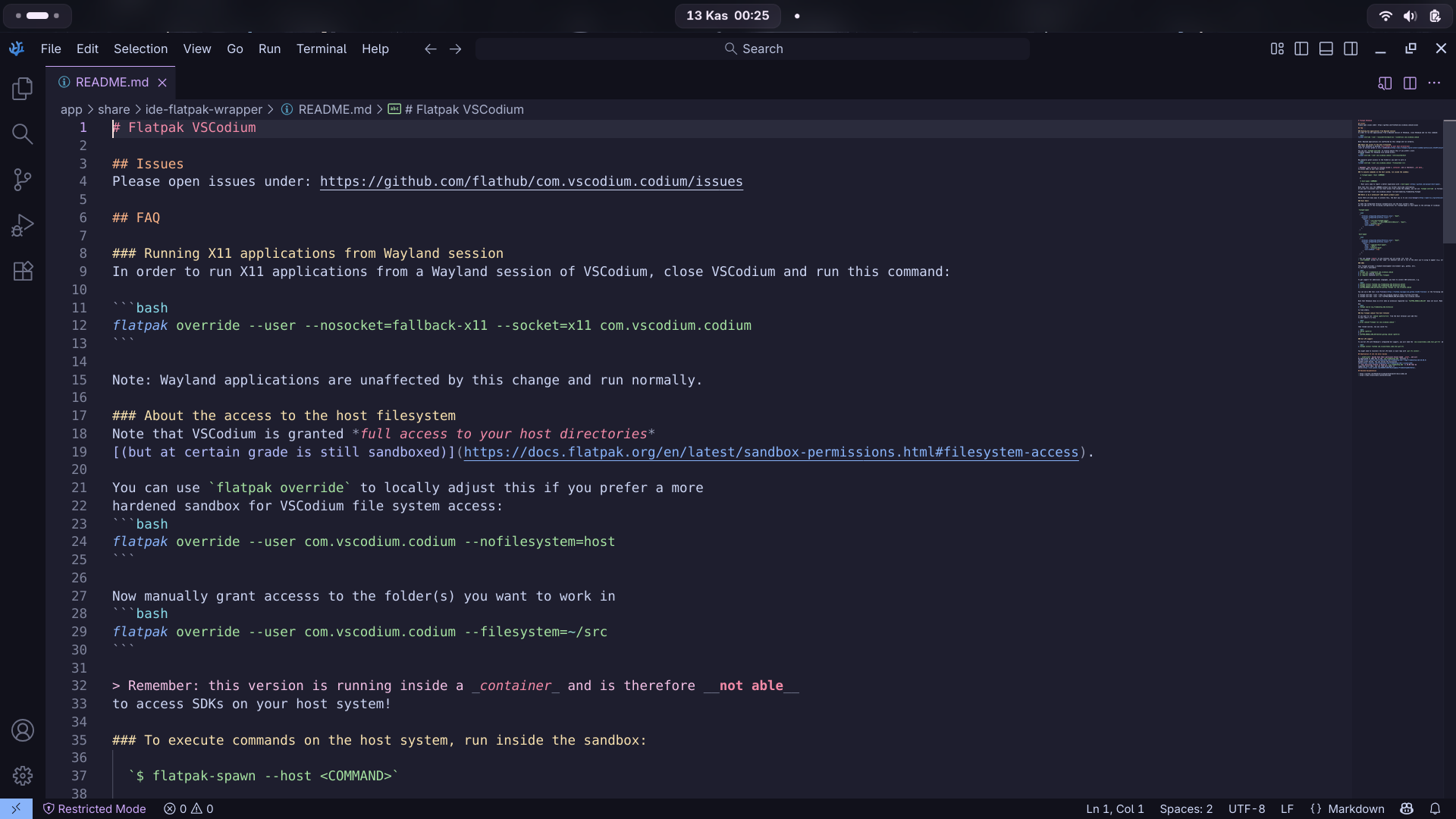Open the docs.flatpak.org sandbox-permissions link
The height and width of the screenshot is (819, 1456).
click(771, 452)
